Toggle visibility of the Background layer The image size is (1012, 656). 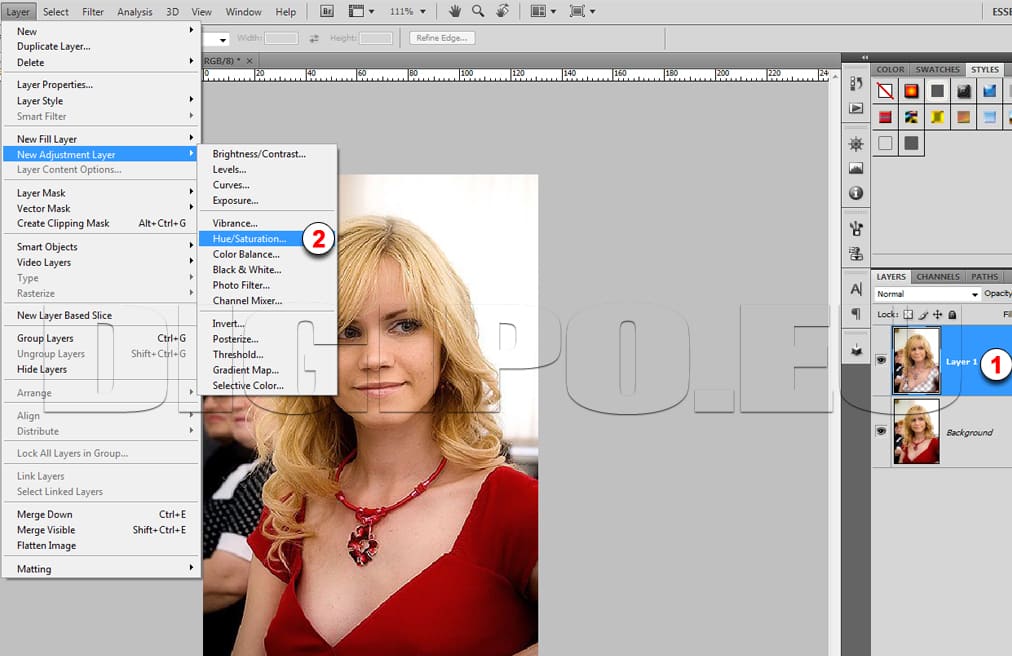881,431
